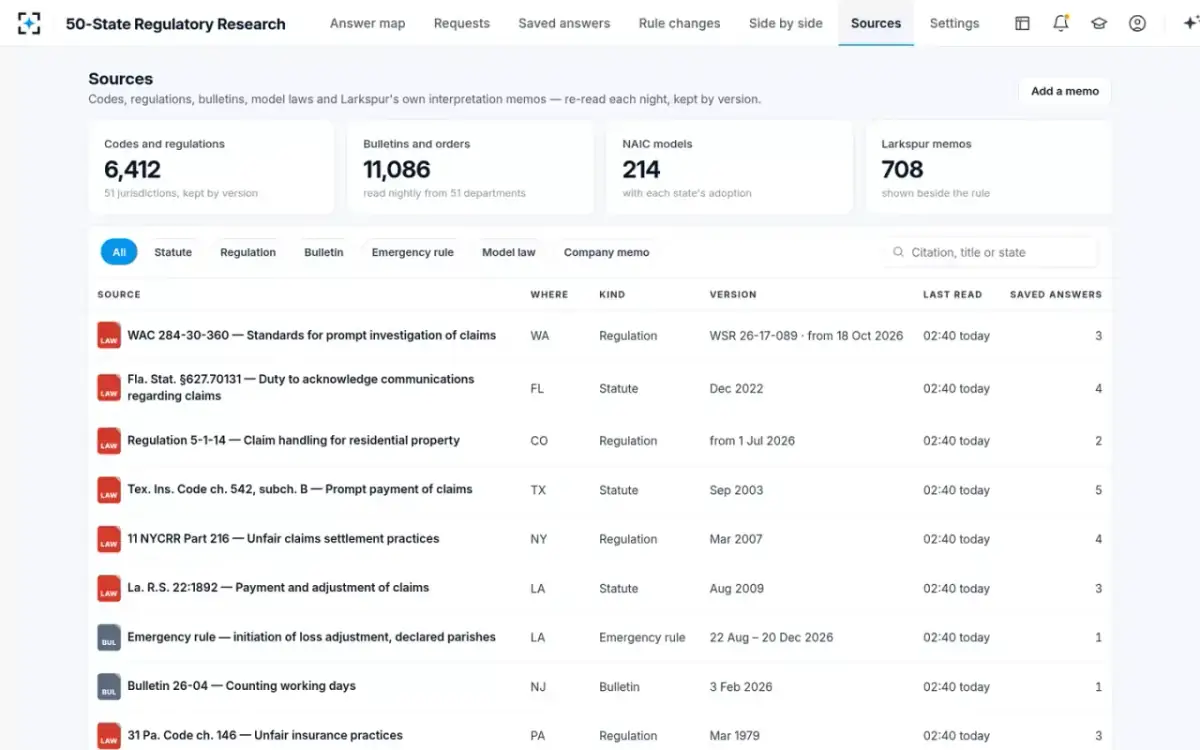The width and height of the screenshot is (1200, 750).
Task: Sort by the Where column header
Action: tap(549, 295)
